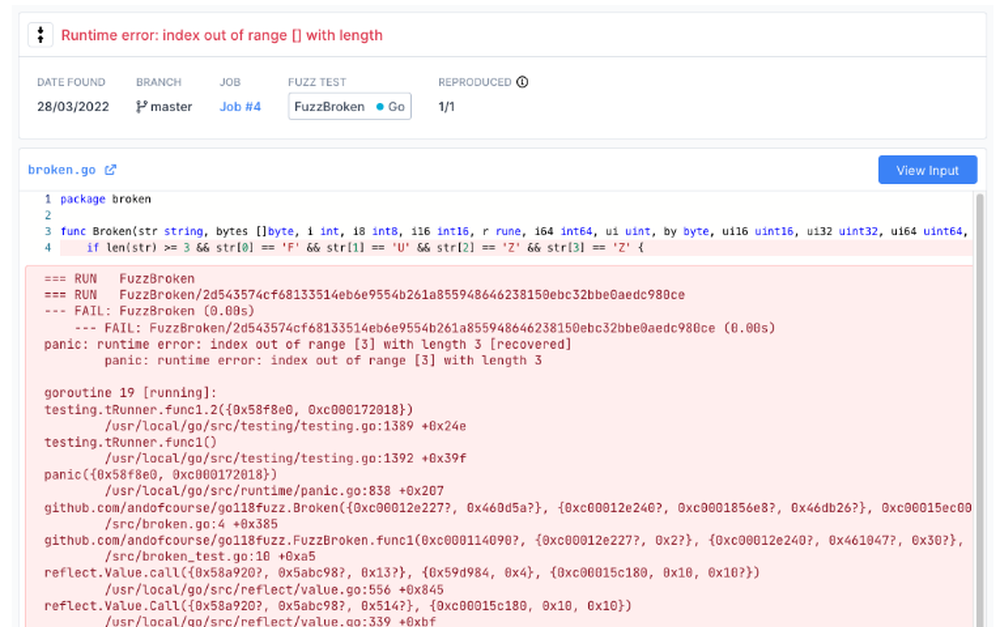Click the 'testing.tRunner.func1.2(' trace line
The height and width of the screenshot is (627, 1000).
228,409
